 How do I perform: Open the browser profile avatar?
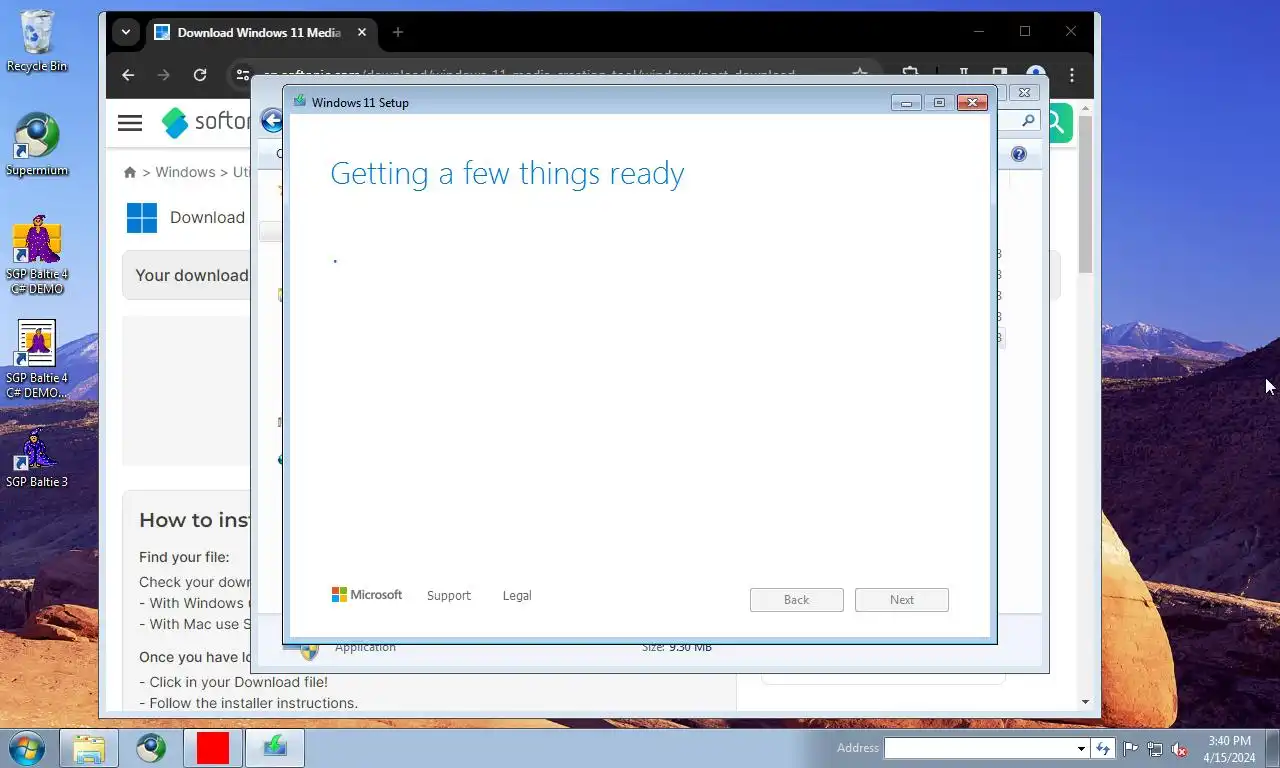[x=1036, y=74]
